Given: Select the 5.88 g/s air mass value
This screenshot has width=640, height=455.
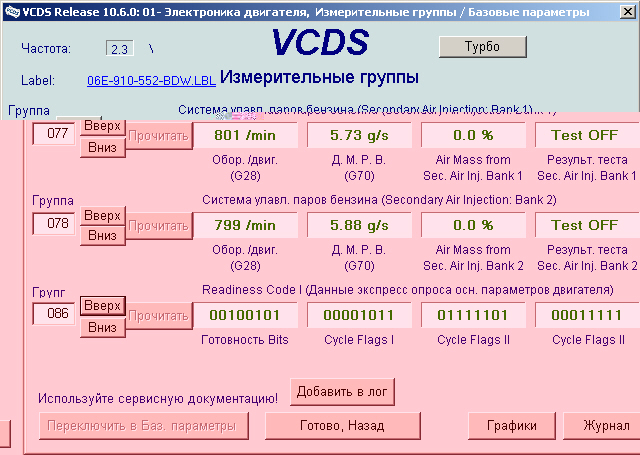Looking at the screenshot, I should tap(359, 225).
